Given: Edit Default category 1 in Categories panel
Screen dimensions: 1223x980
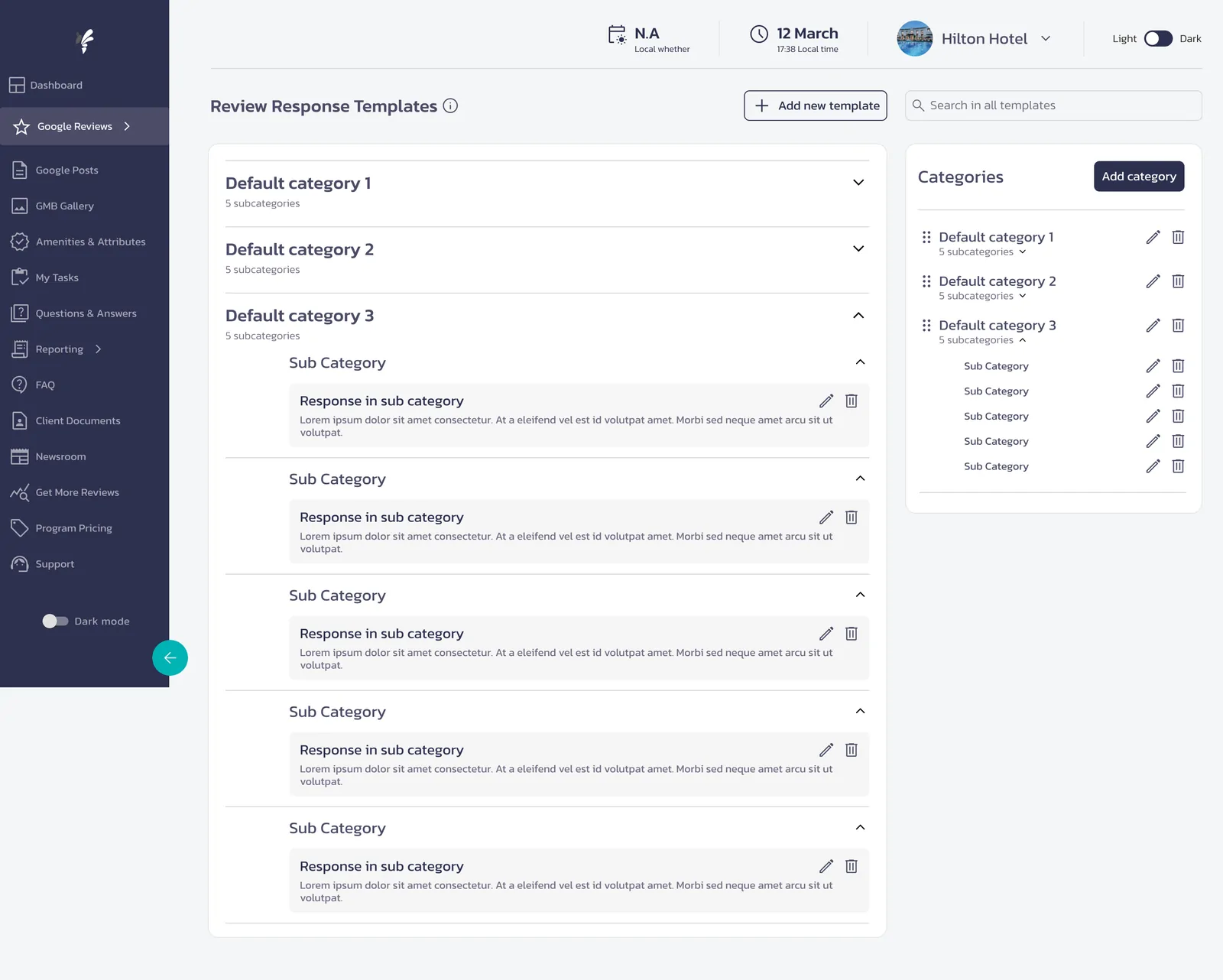Looking at the screenshot, I should pyautogui.click(x=1153, y=237).
